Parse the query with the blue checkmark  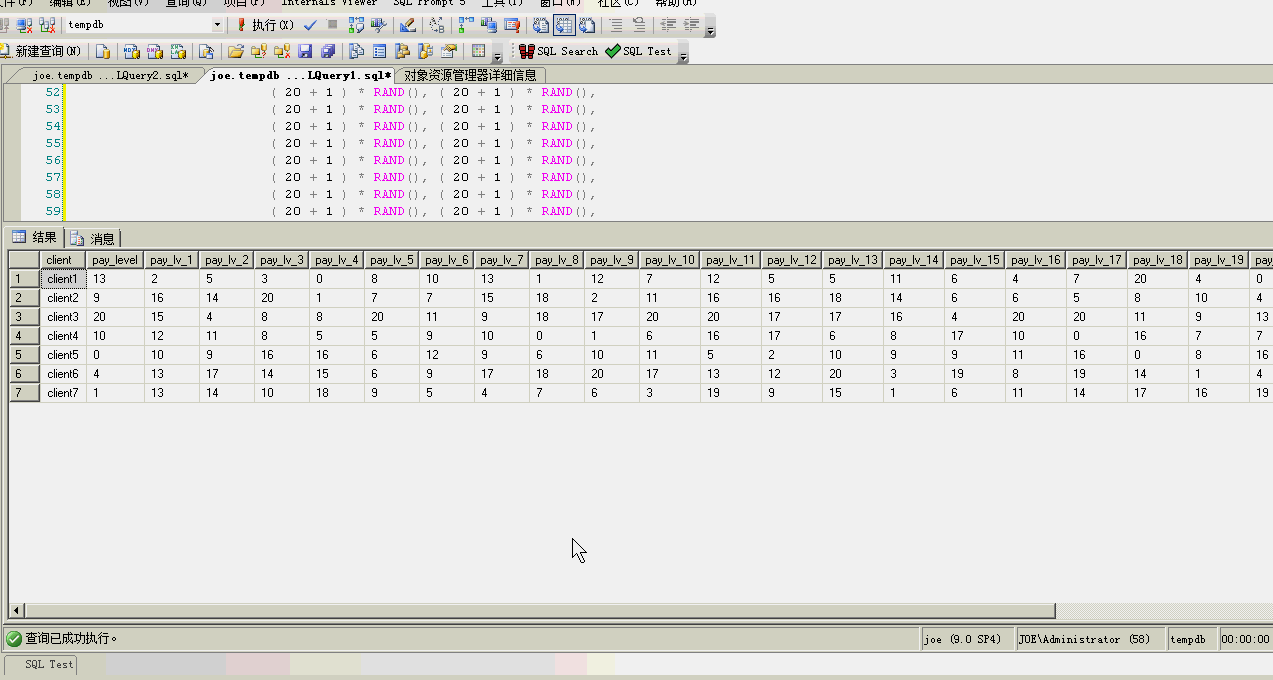[310, 25]
